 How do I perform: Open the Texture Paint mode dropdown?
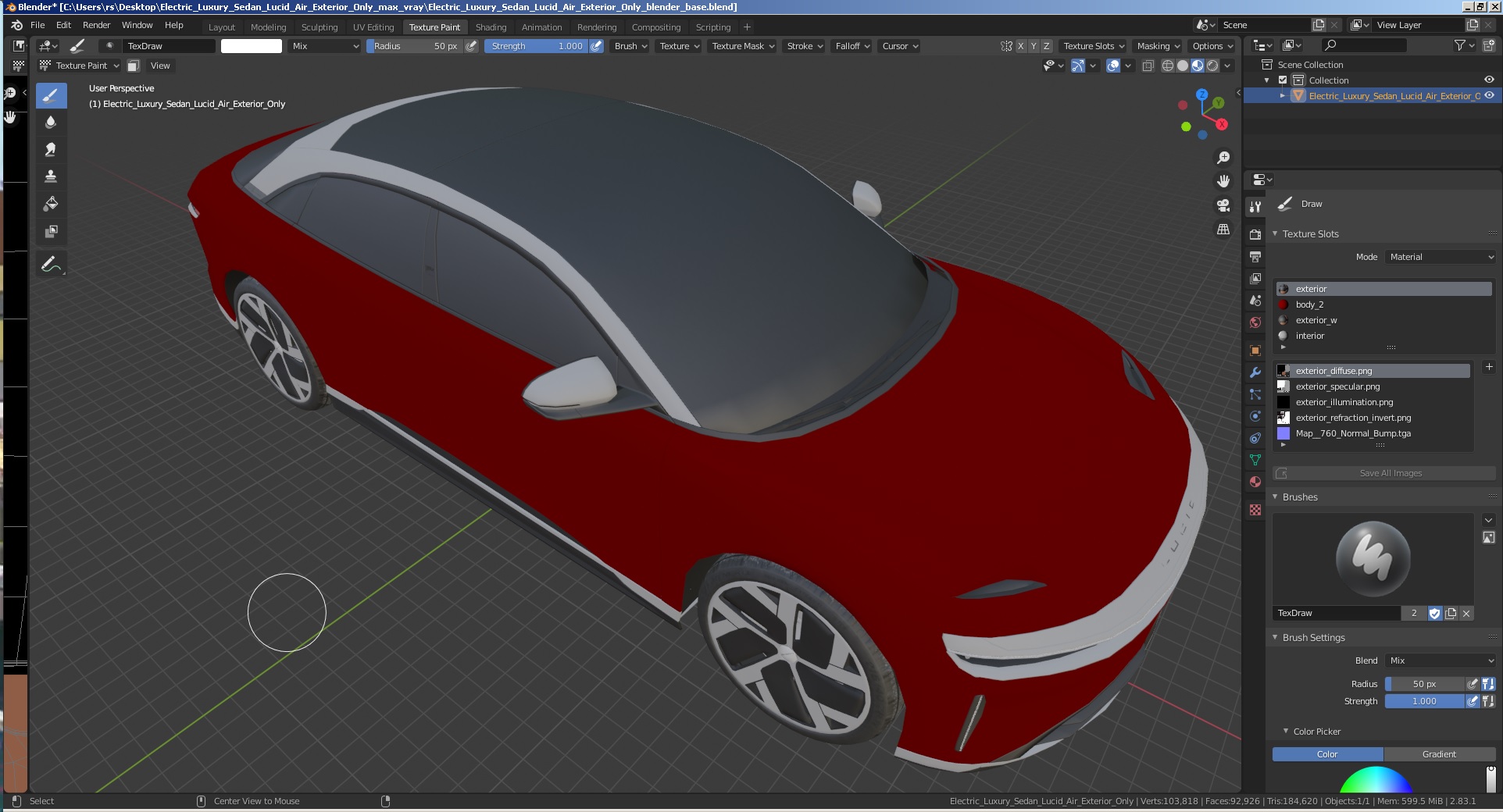click(80, 66)
